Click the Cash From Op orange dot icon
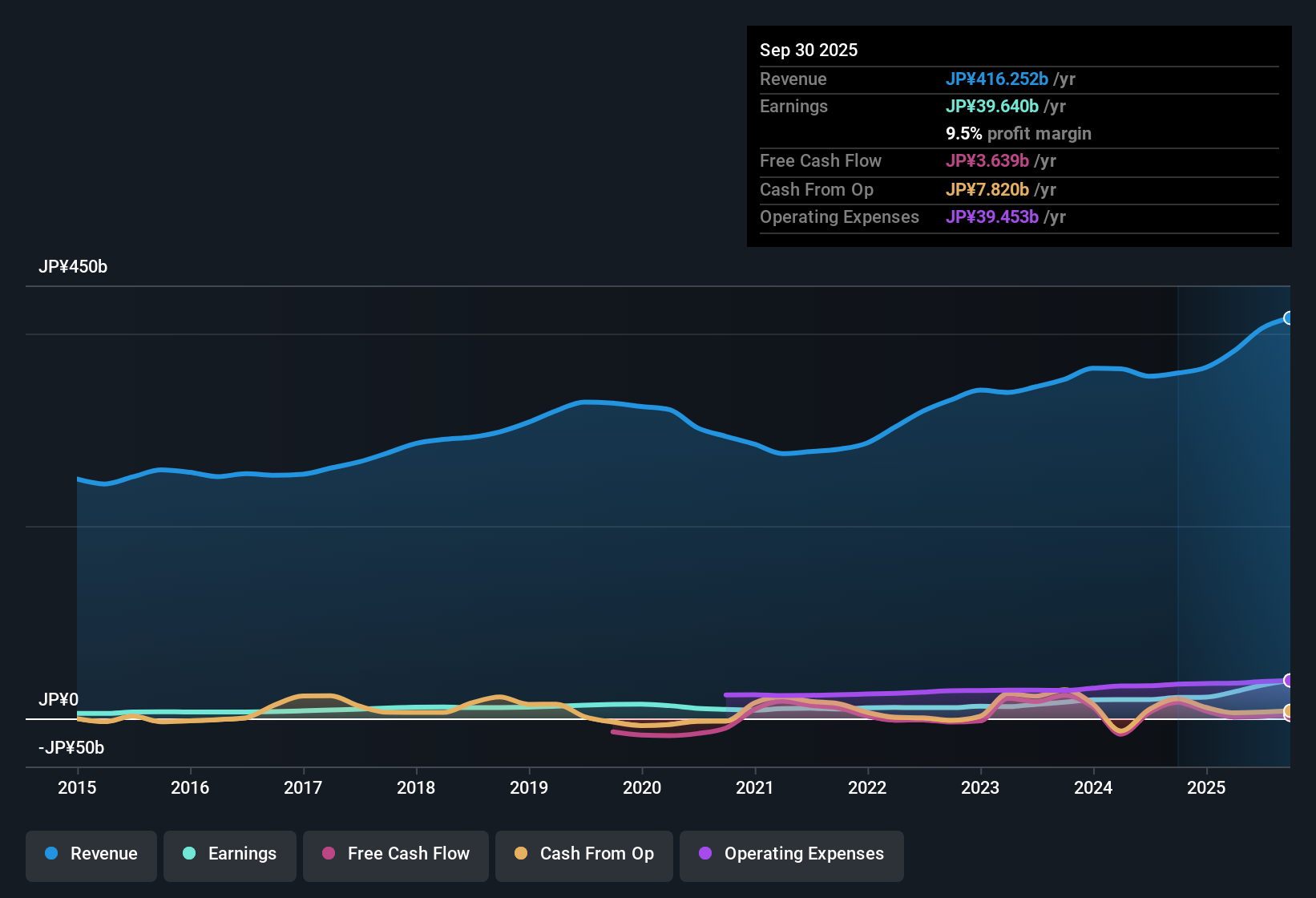Image resolution: width=1316 pixels, height=898 pixels. 521,854
